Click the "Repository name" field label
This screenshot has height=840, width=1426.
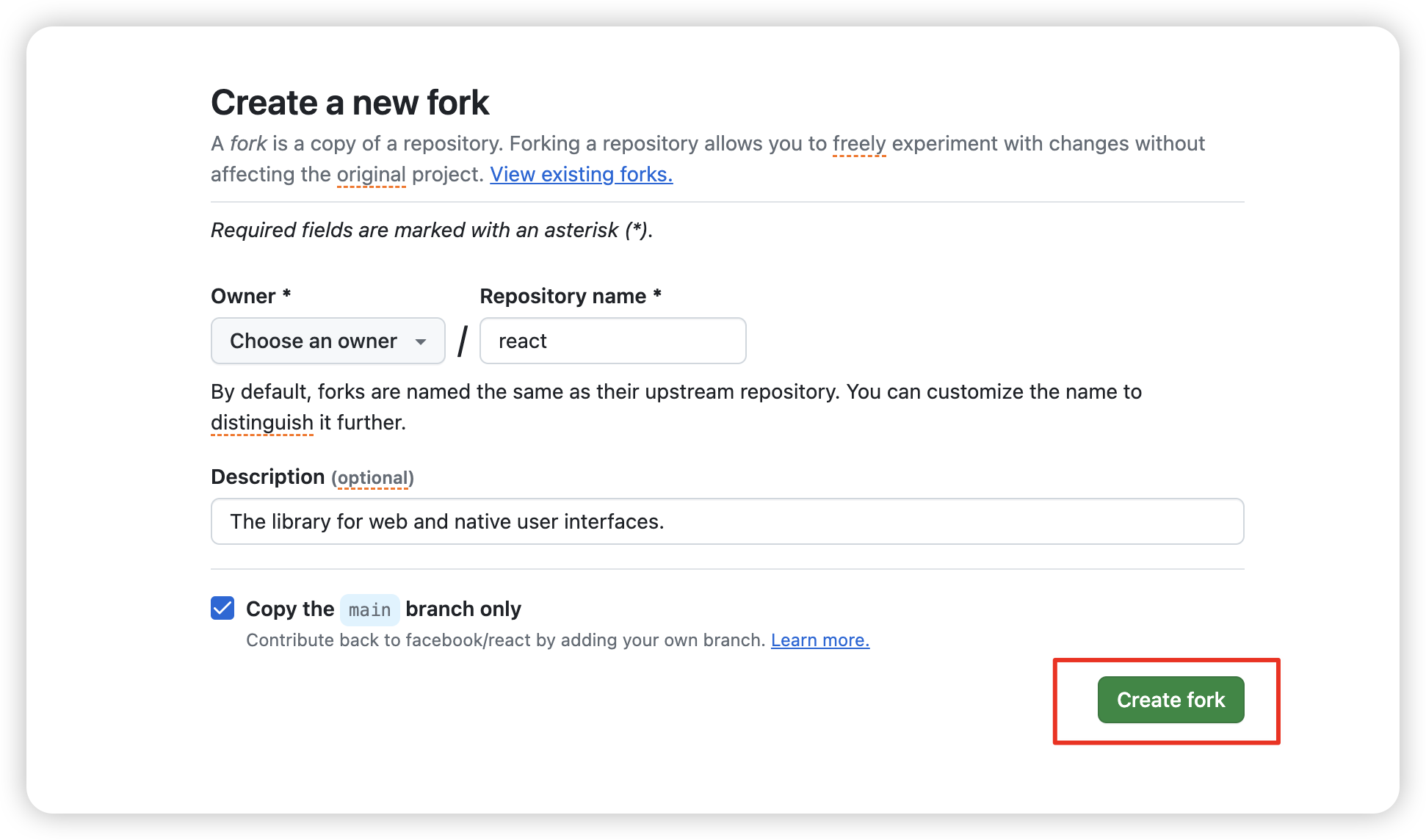tap(562, 296)
